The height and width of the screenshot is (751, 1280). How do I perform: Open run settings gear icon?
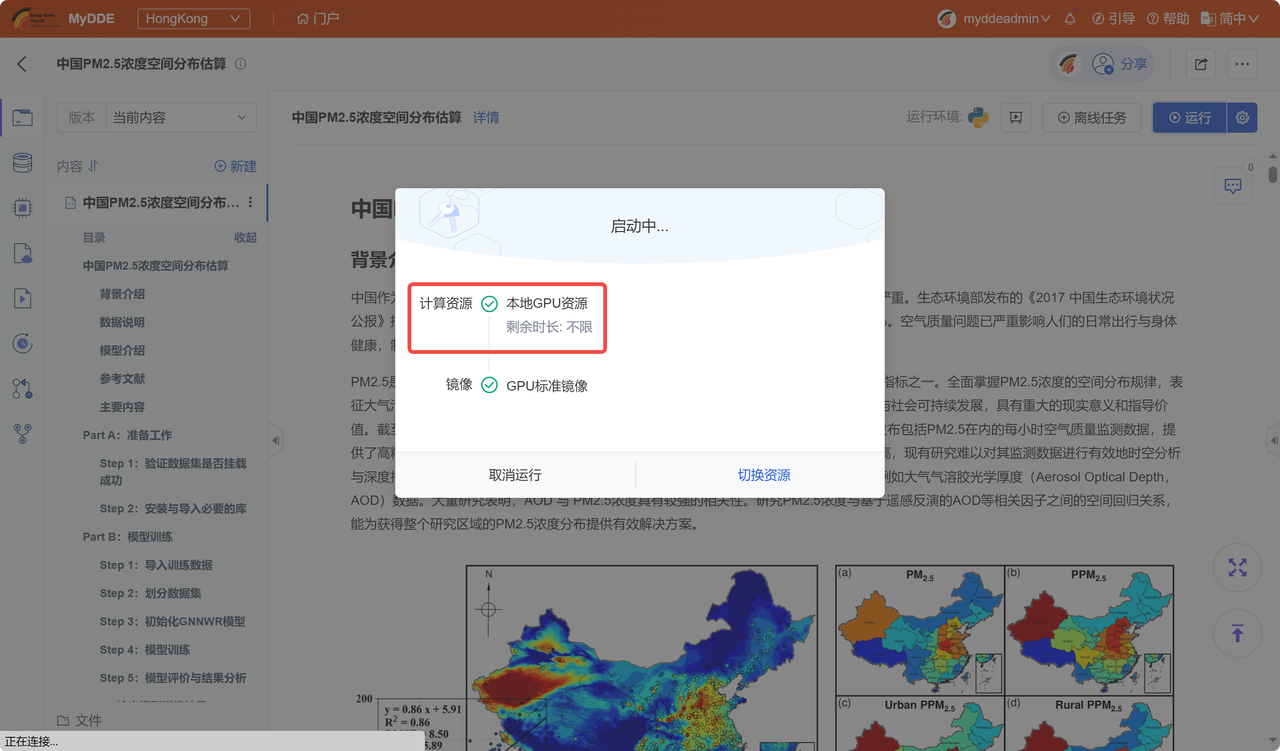coord(1242,117)
